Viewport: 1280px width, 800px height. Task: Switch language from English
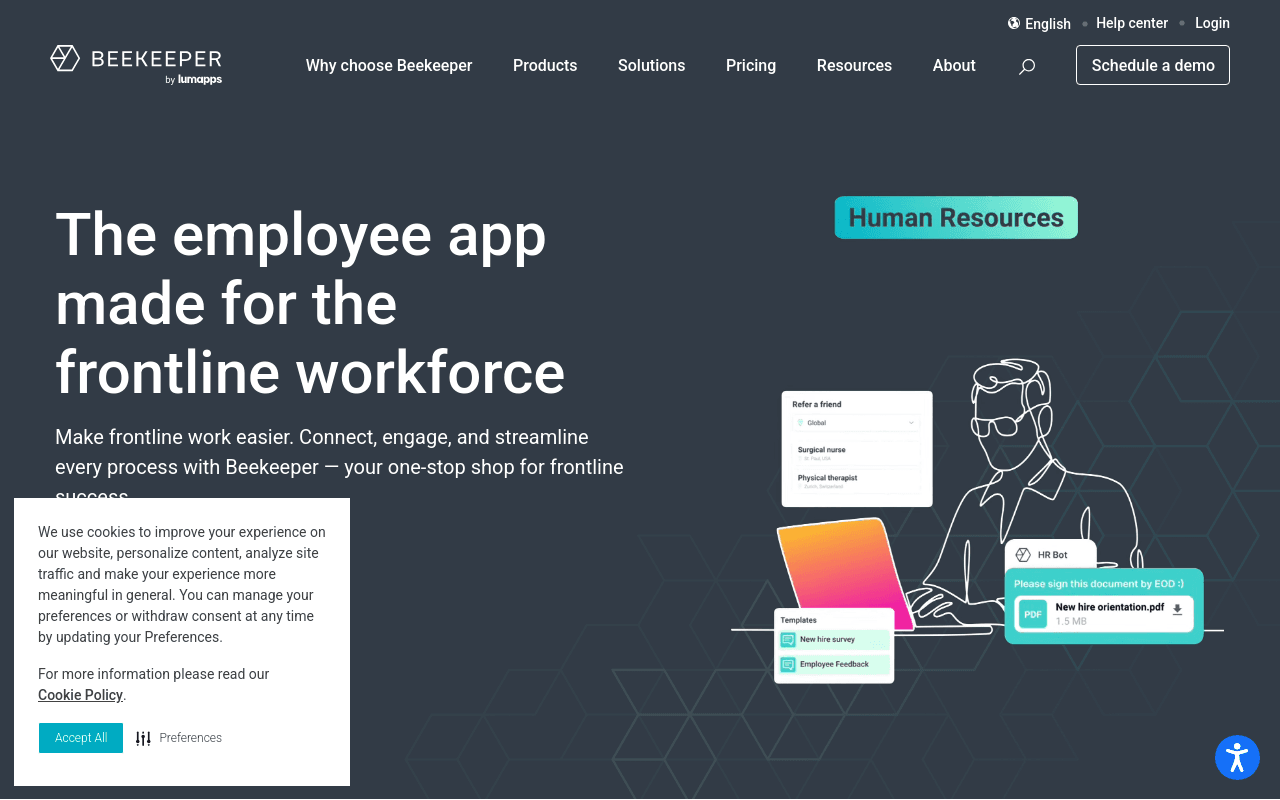1048,23
